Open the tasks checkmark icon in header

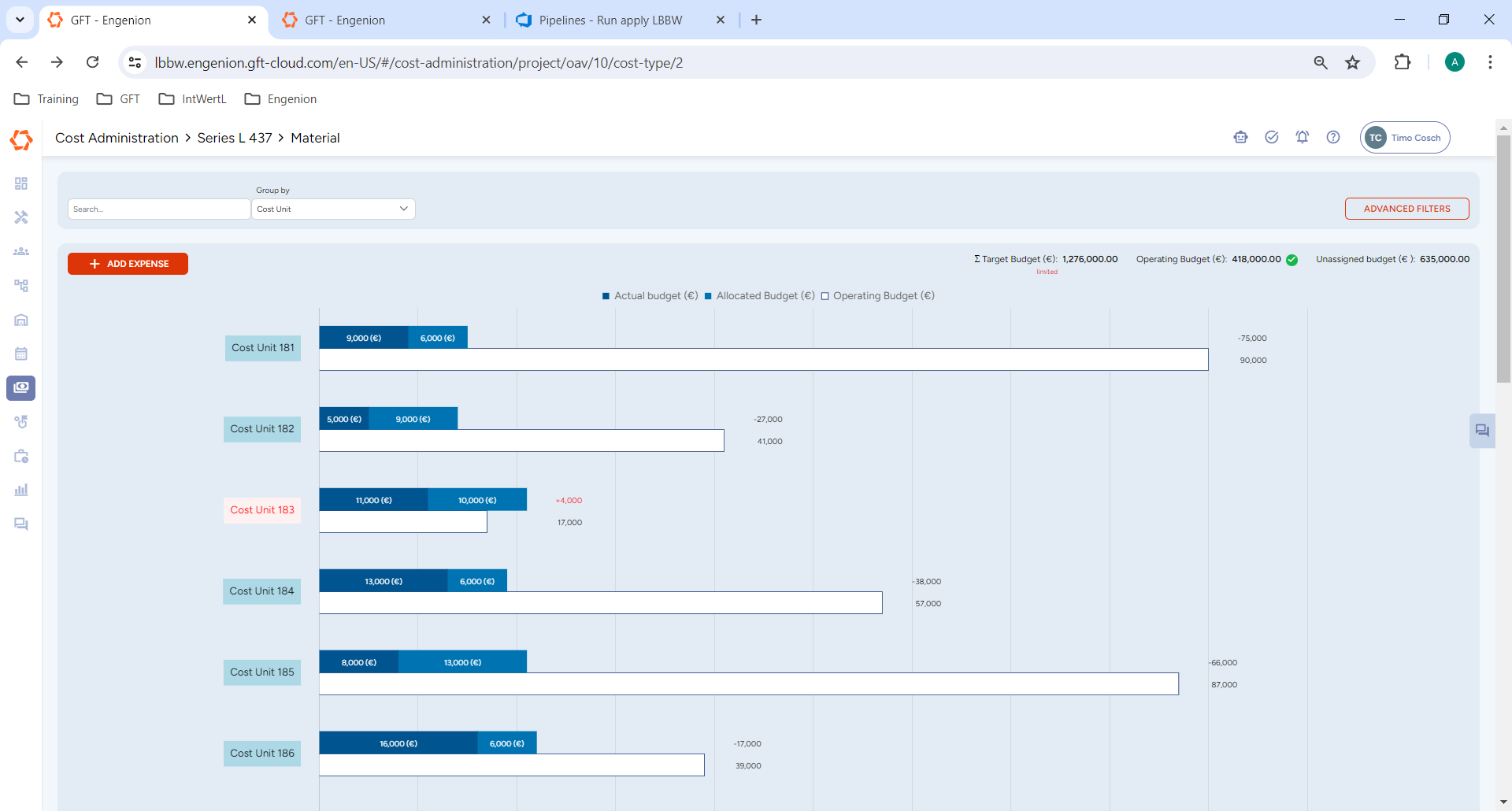tap(1272, 137)
